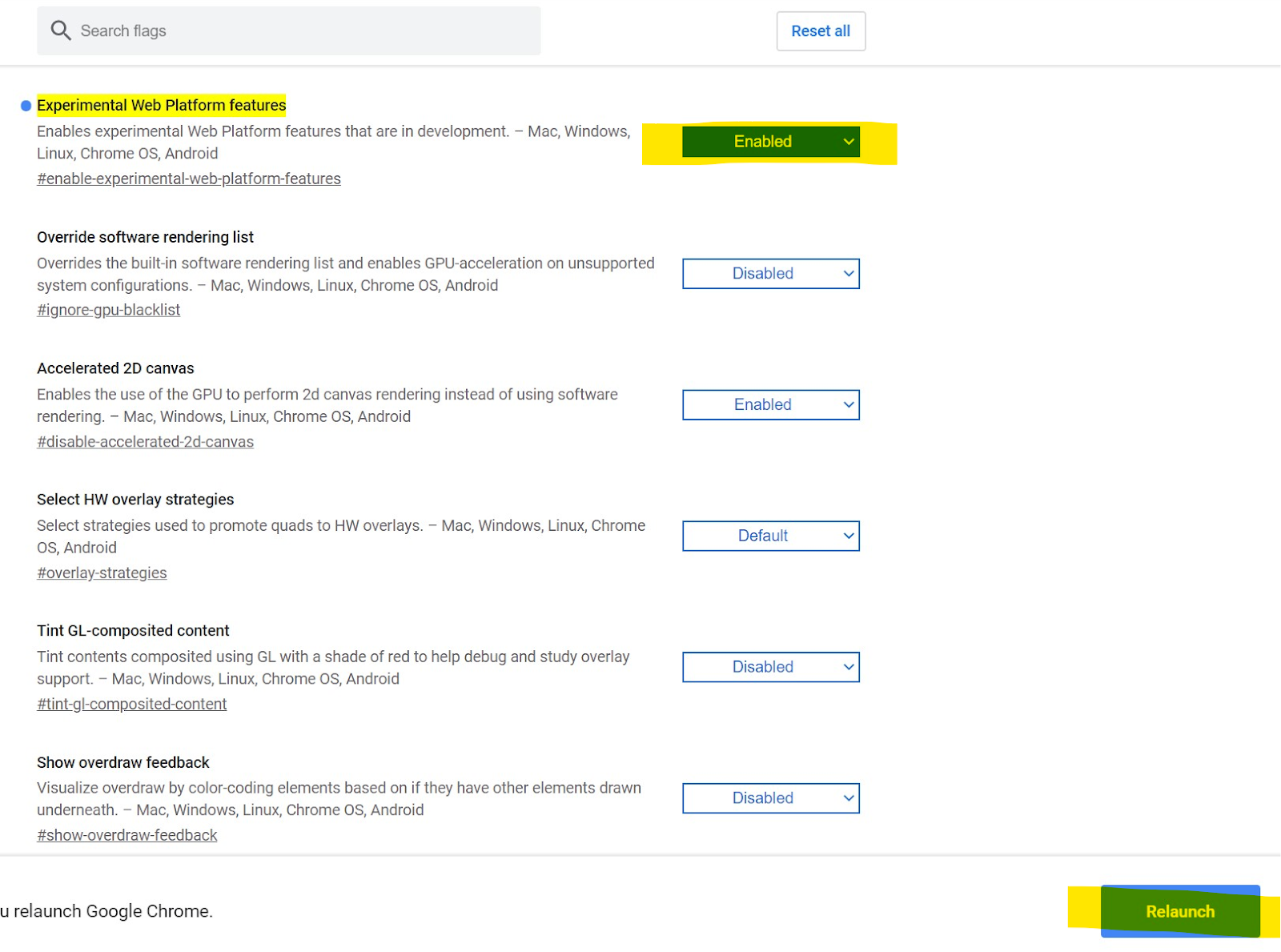1281x952 pixels.
Task: Click the Accelerated 2D canvas heading
Action: point(115,368)
